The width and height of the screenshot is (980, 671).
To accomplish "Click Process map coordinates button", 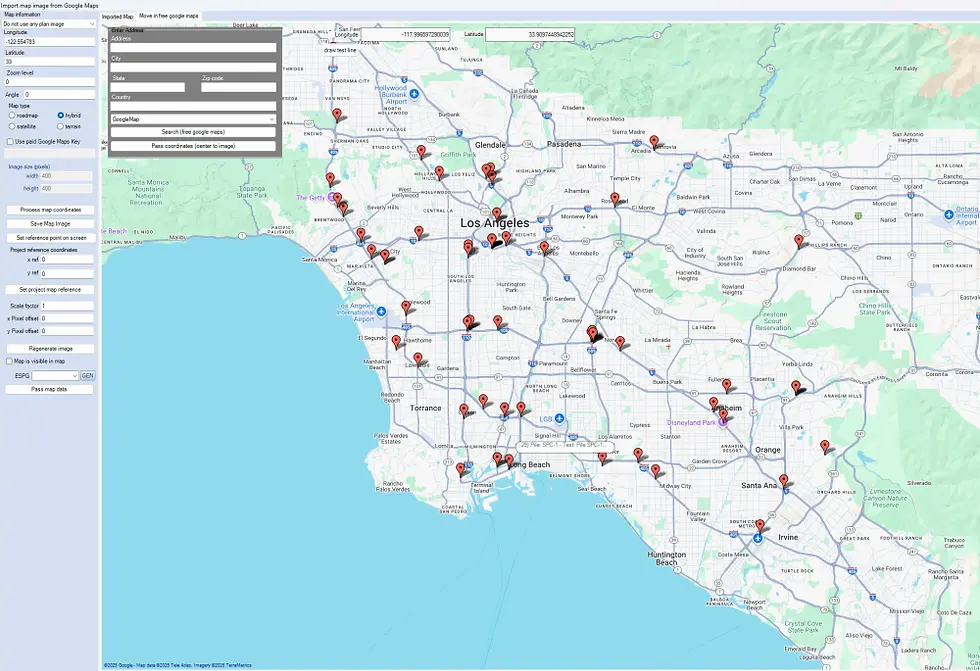I will pos(50,210).
